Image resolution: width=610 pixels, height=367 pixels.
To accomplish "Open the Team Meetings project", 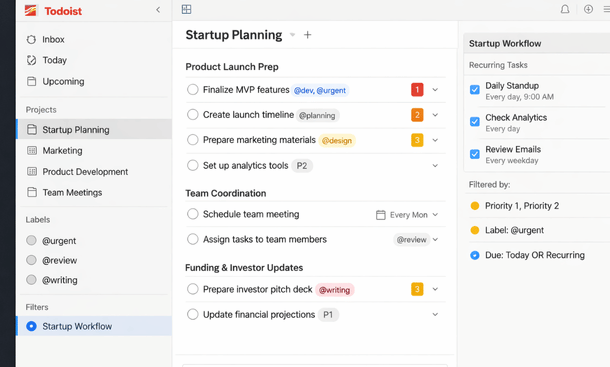I will (72, 192).
